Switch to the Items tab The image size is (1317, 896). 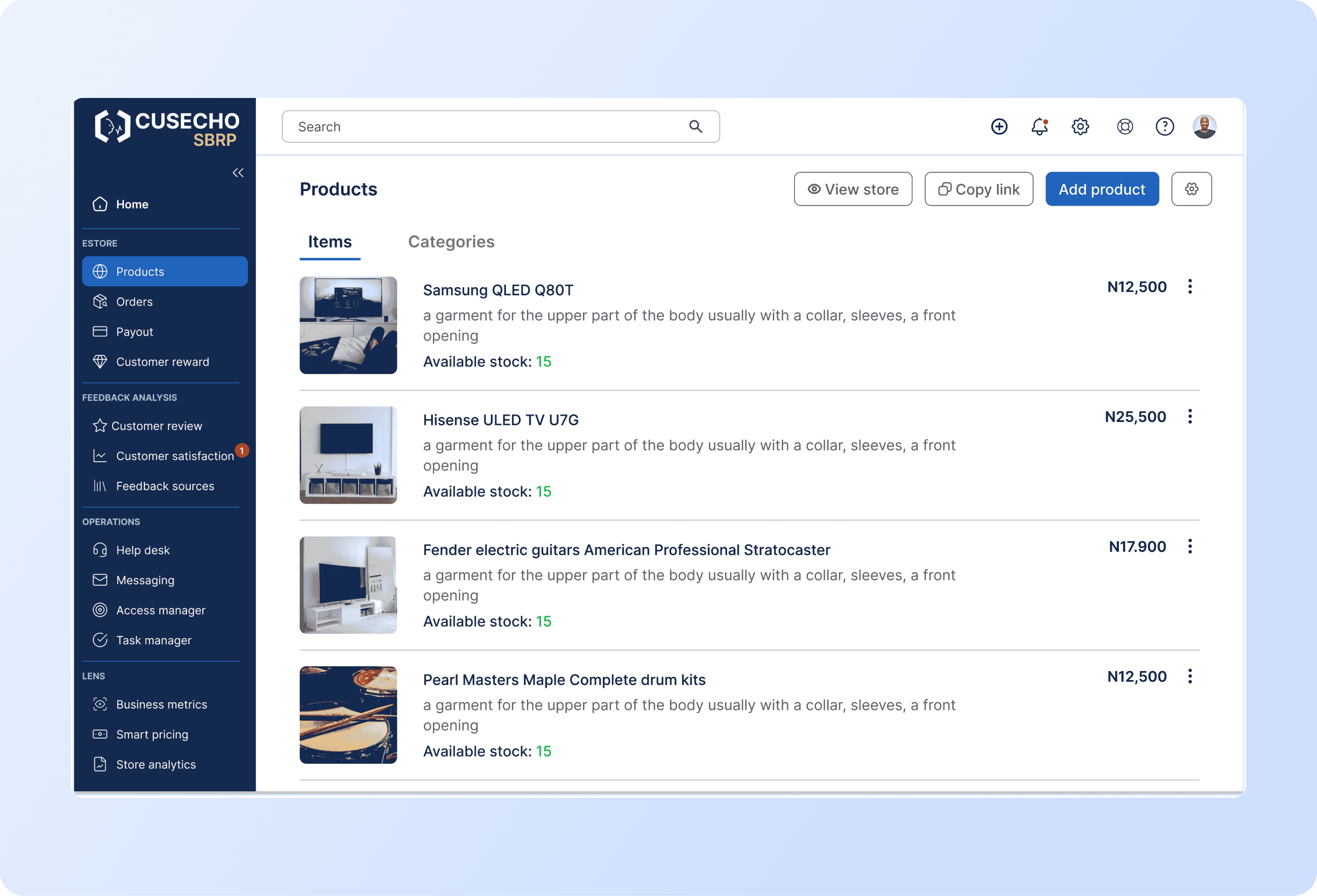(330, 242)
